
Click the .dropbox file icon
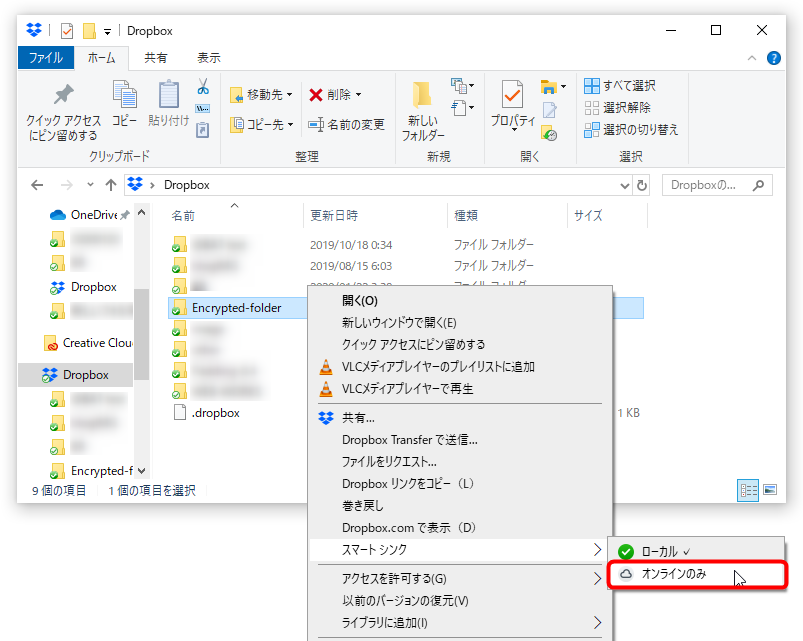click(x=180, y=412)
